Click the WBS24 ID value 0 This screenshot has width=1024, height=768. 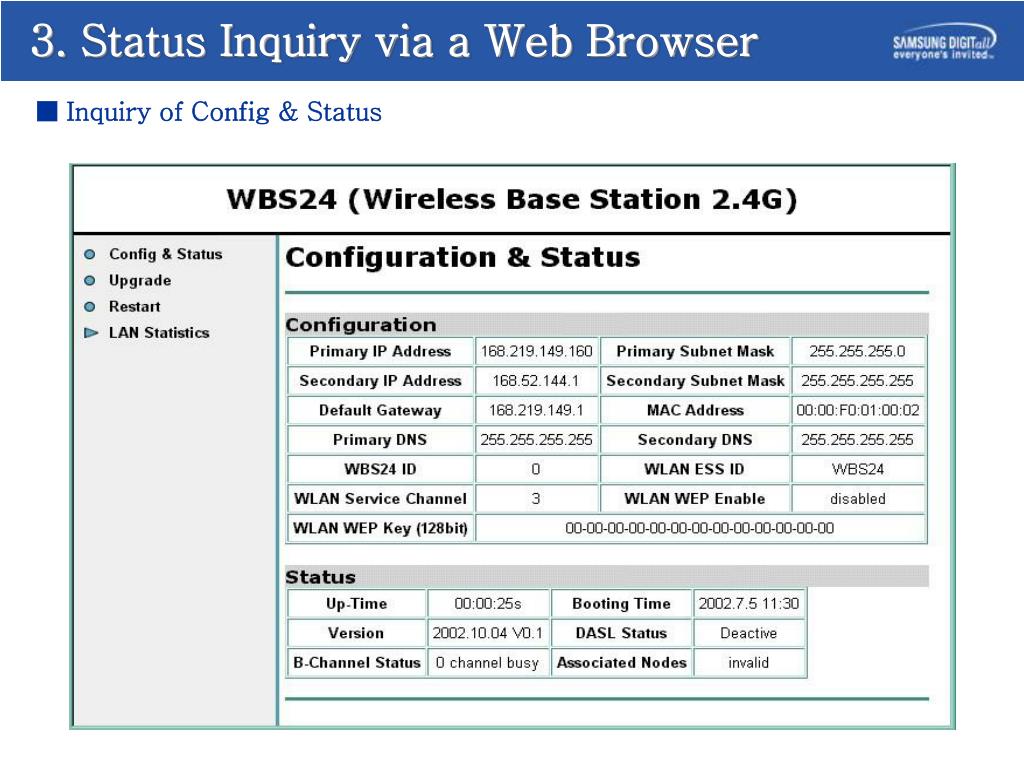pos(536,469)
